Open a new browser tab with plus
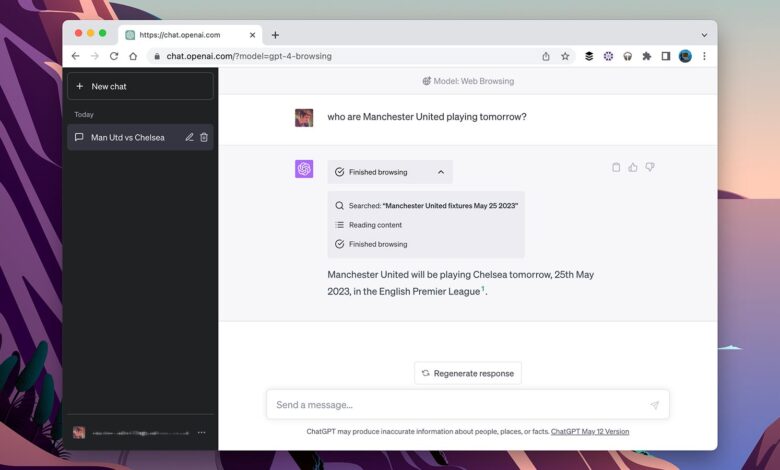Image resolution: width=780 pixels, height=470 pixels. (275, 35)
